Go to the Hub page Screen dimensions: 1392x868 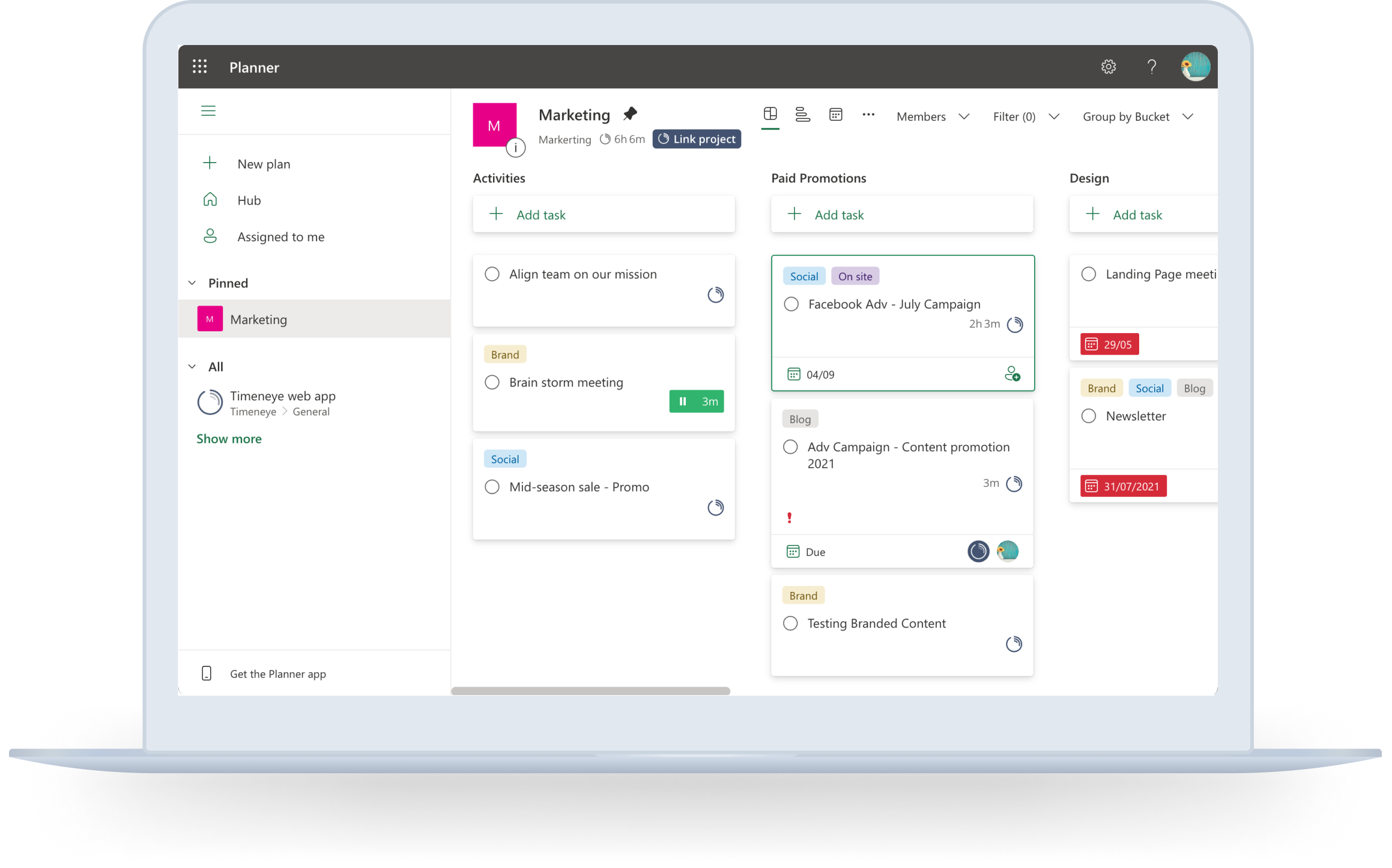tap(249, 199)
